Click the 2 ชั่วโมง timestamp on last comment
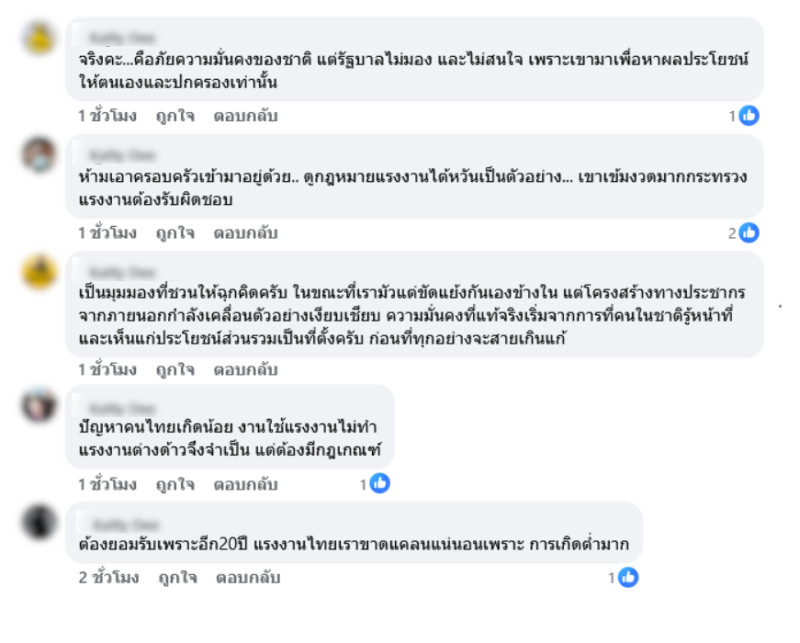800x643 pixels. point(107,578)
